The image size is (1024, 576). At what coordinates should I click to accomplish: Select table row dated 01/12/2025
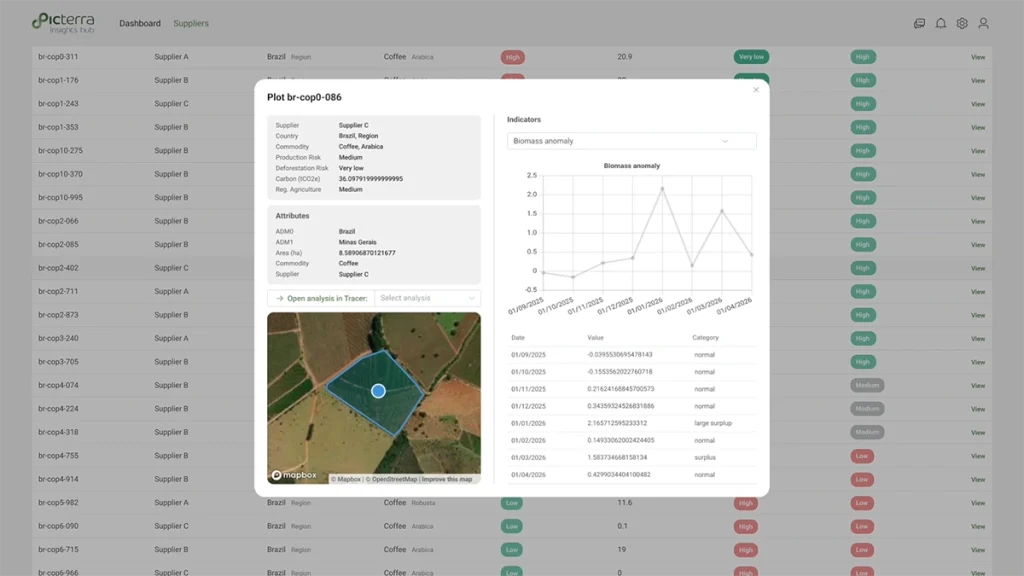tap(632, 406)
